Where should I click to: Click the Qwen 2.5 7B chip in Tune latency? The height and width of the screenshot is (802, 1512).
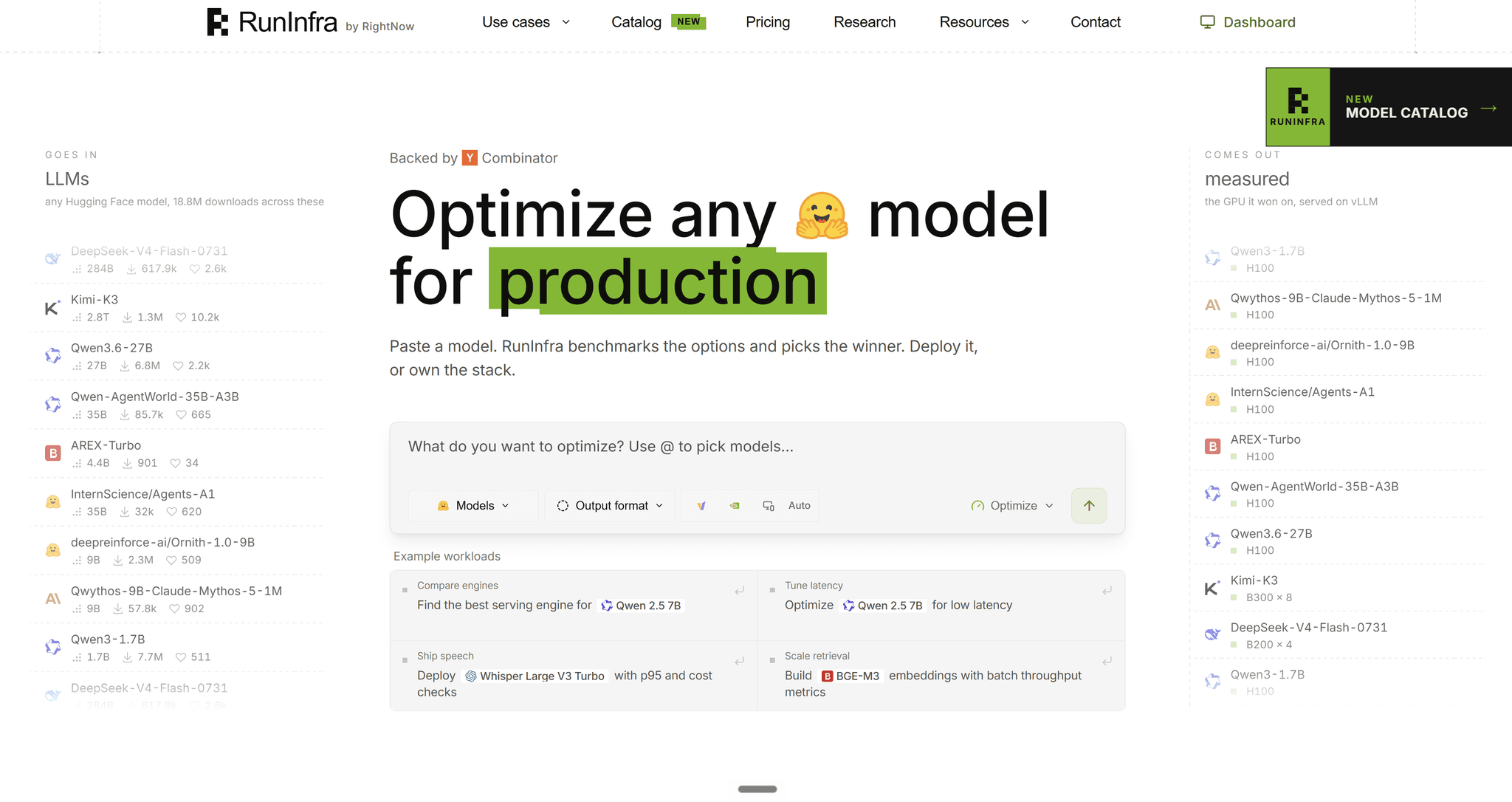click(883, 606)
